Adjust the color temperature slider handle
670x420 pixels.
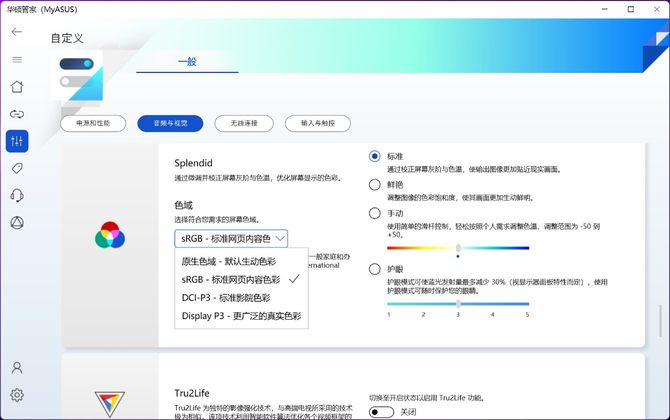pyautogui.click(x=458, y=248)
